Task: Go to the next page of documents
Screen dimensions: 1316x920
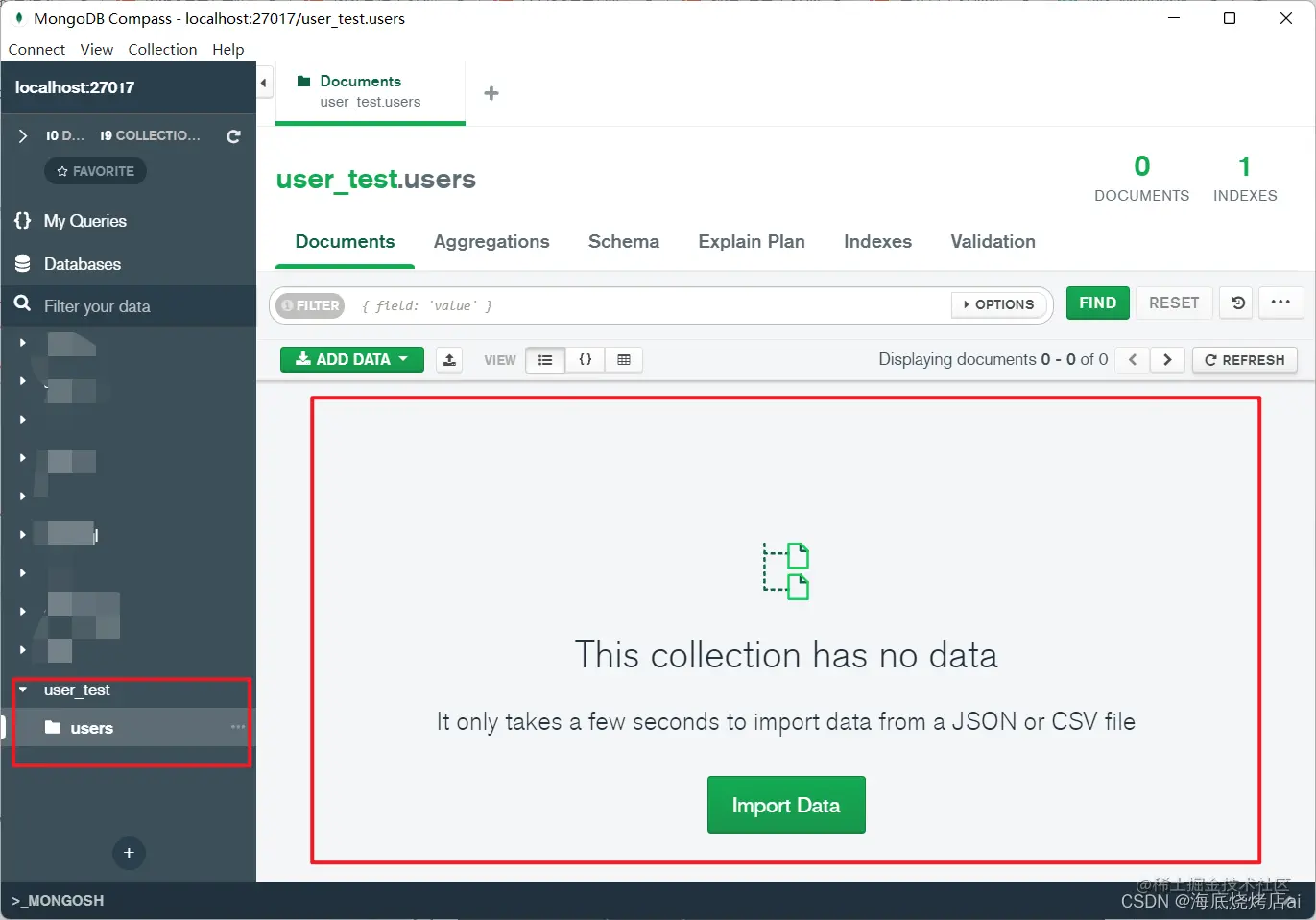Action: [x=1167, y=359]
